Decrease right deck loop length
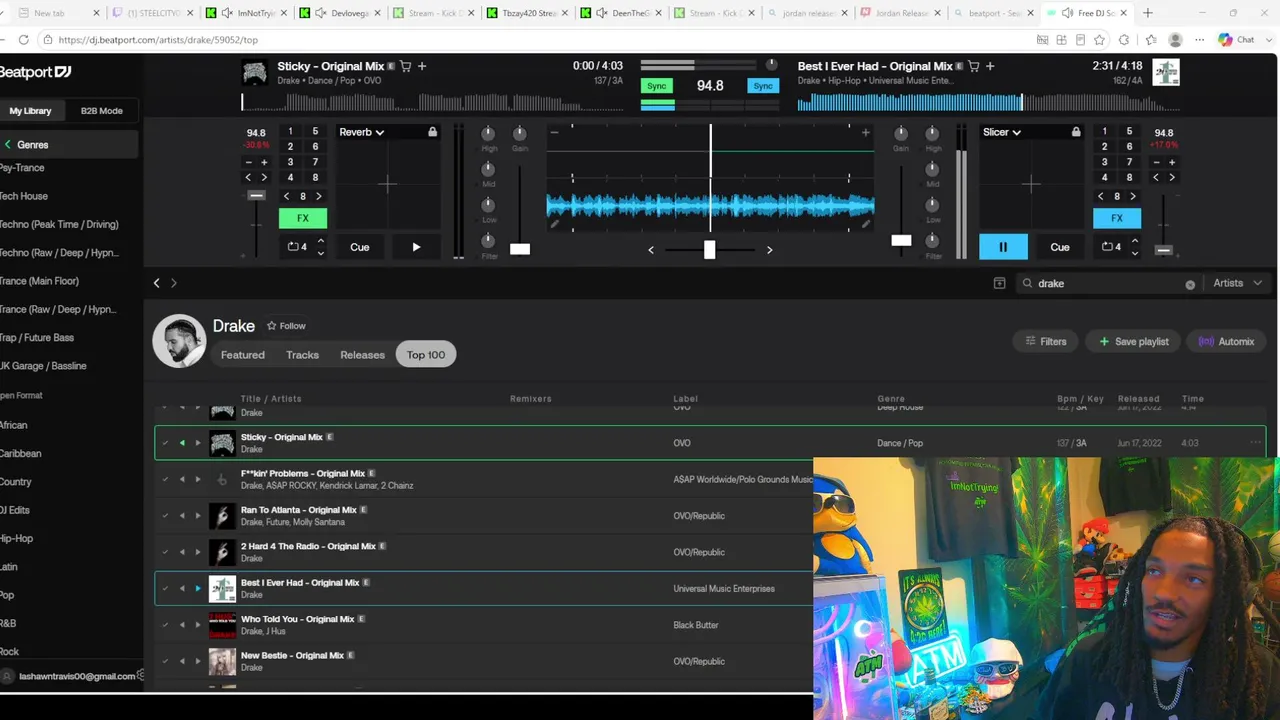 click(1134, 253)
